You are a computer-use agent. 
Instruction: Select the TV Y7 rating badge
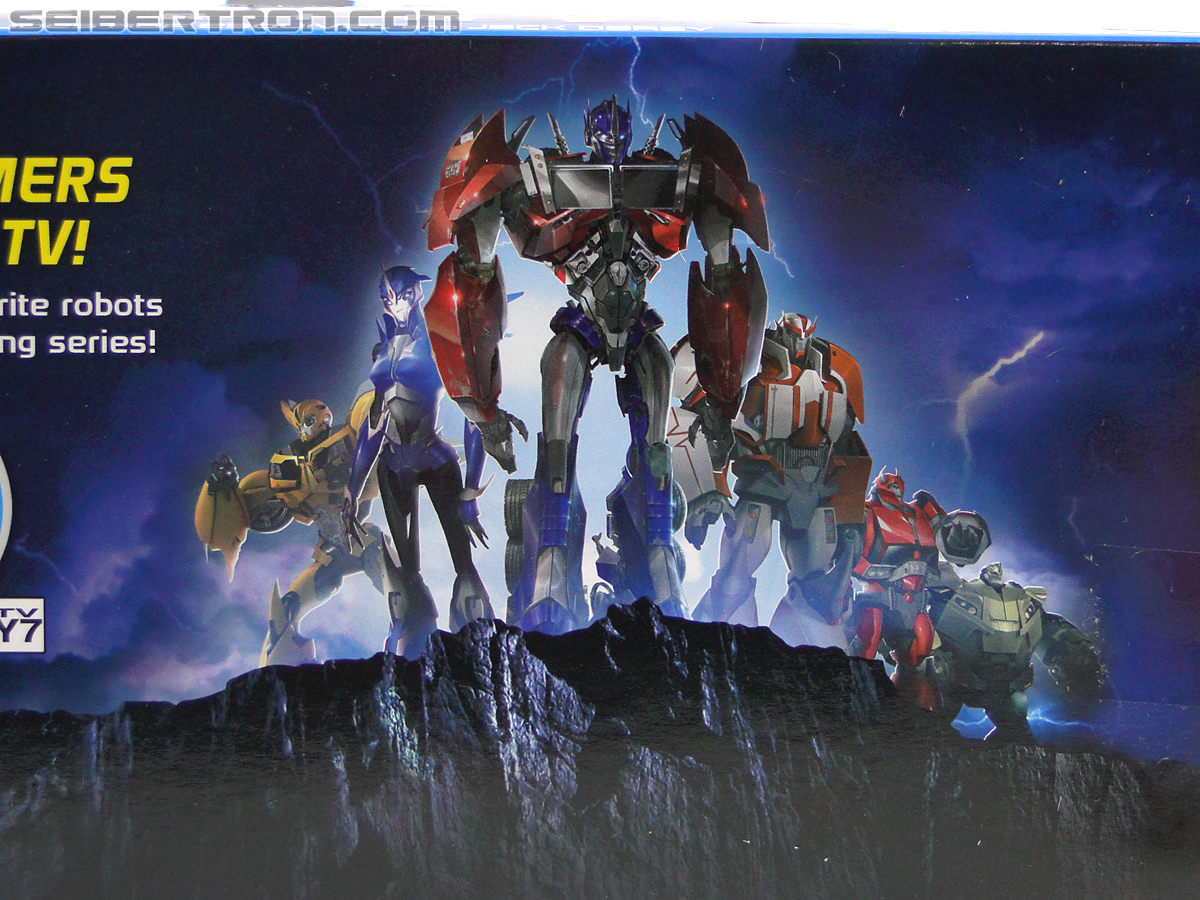(22, 625)
